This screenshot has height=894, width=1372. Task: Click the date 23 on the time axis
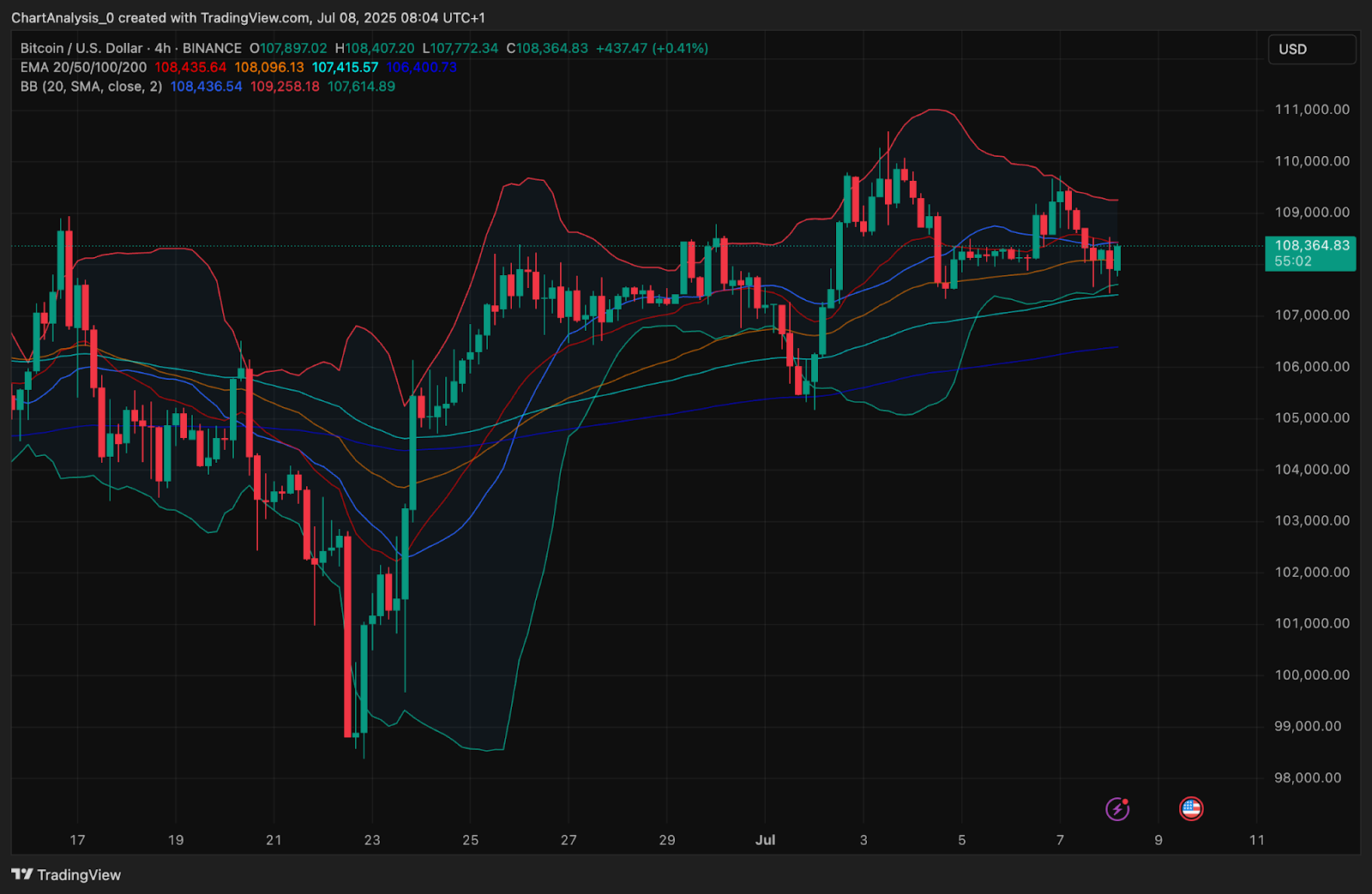(372, 840)
